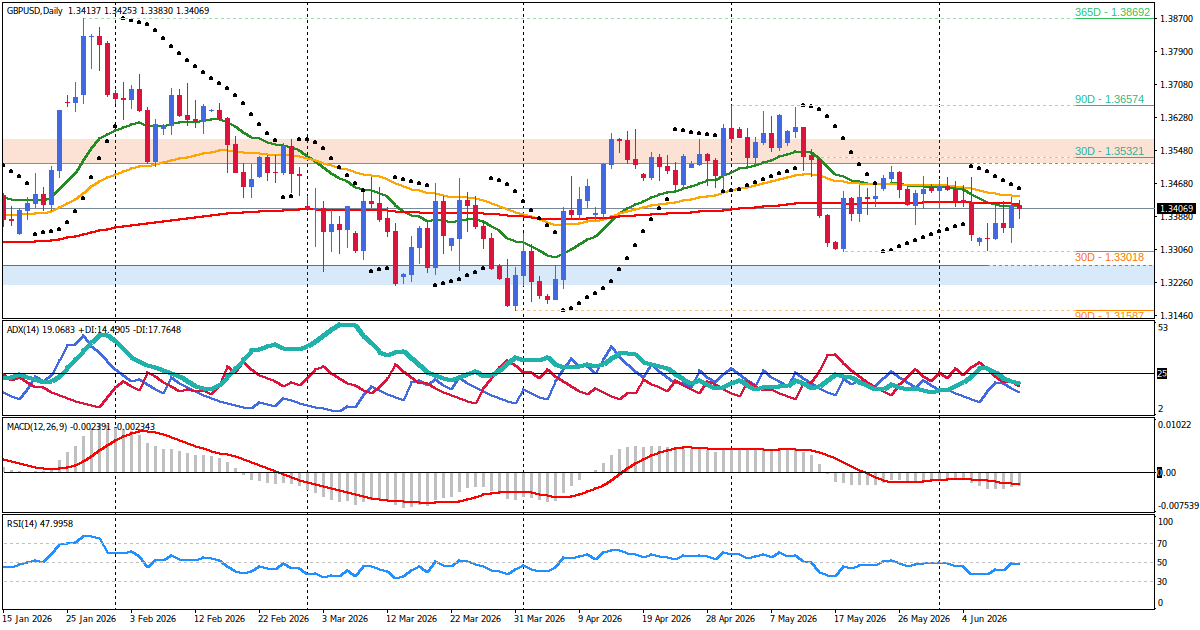The image size is (1200, 630).
Task: Click the 0.01022 MACD scale value
Action: pos(1174,425)
